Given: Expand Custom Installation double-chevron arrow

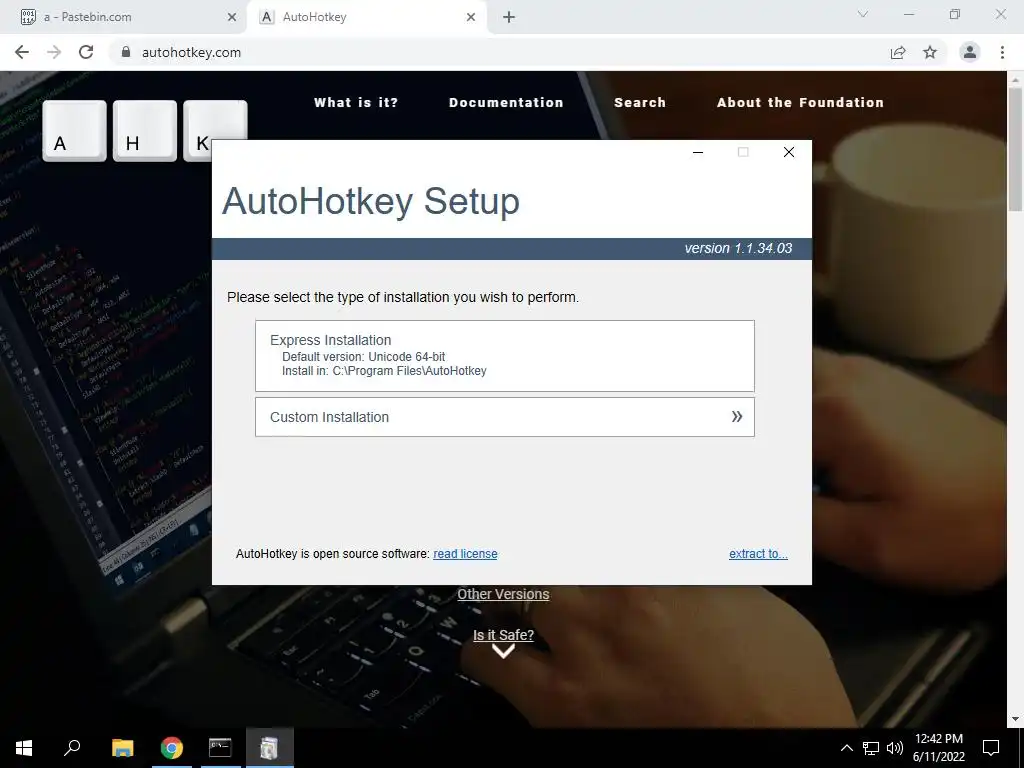Looking at the screenshot, I should tap(737, 417).
